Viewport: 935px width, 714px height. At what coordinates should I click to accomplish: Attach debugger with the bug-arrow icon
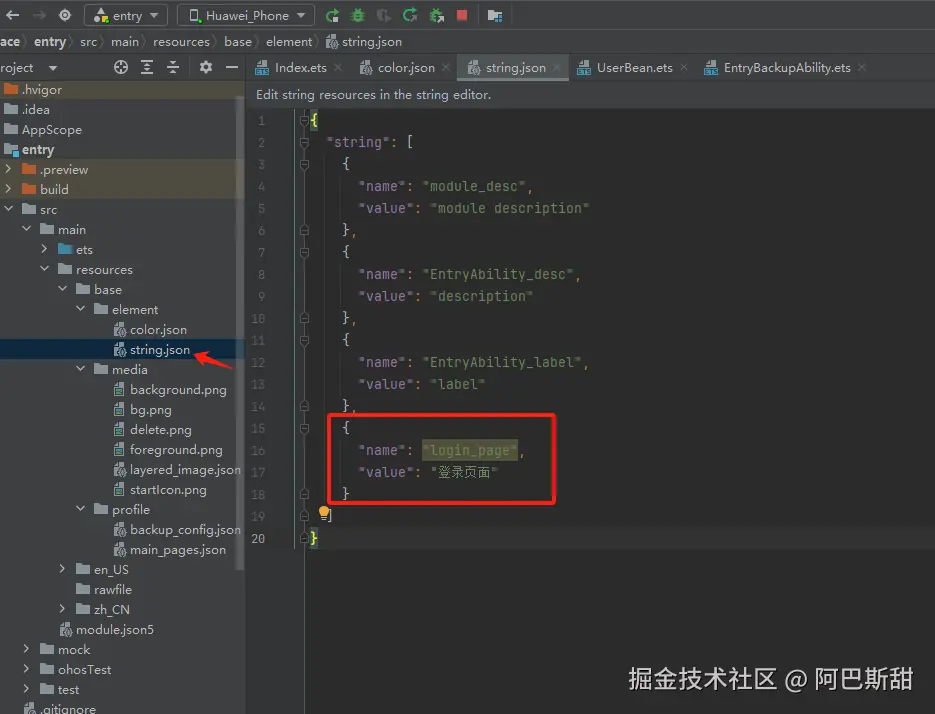coord(437,16)
